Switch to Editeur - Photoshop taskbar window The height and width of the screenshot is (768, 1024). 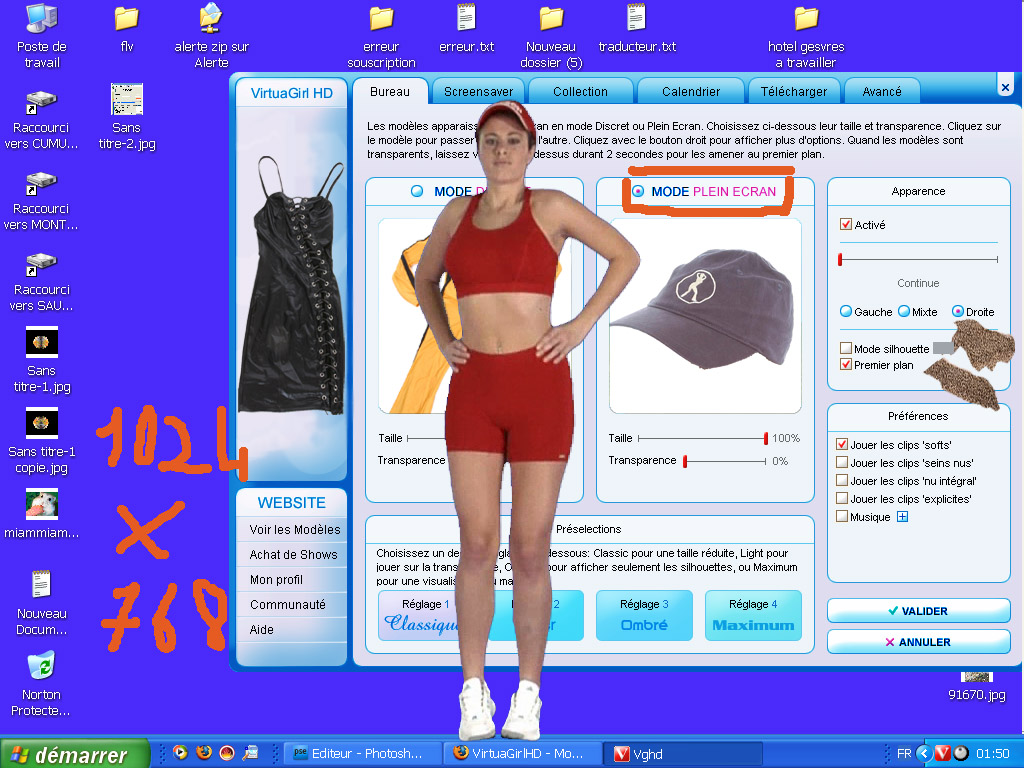[x=361, y=754]
